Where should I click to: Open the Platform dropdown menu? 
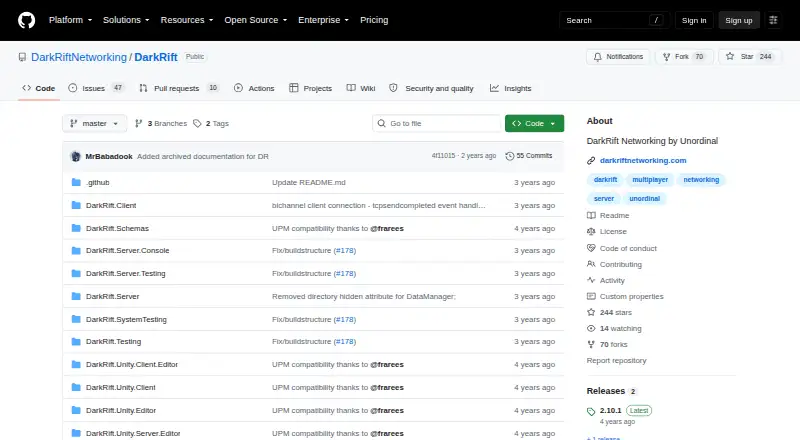tap(70, 20)
